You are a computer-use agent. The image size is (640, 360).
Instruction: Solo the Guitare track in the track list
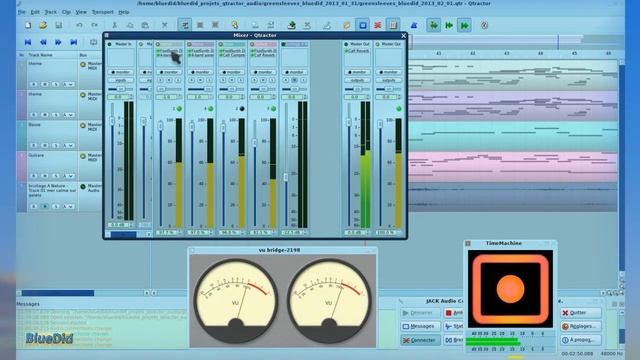pos(56,176)
